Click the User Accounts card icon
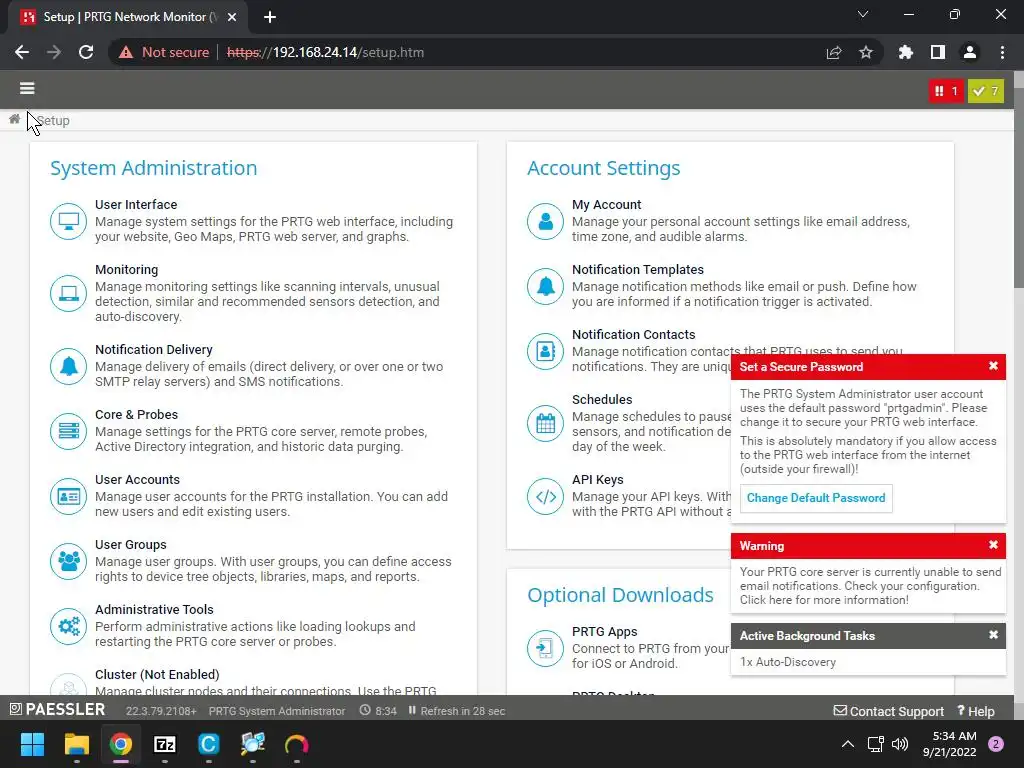Screen dimensions: 1024x768 69,496
